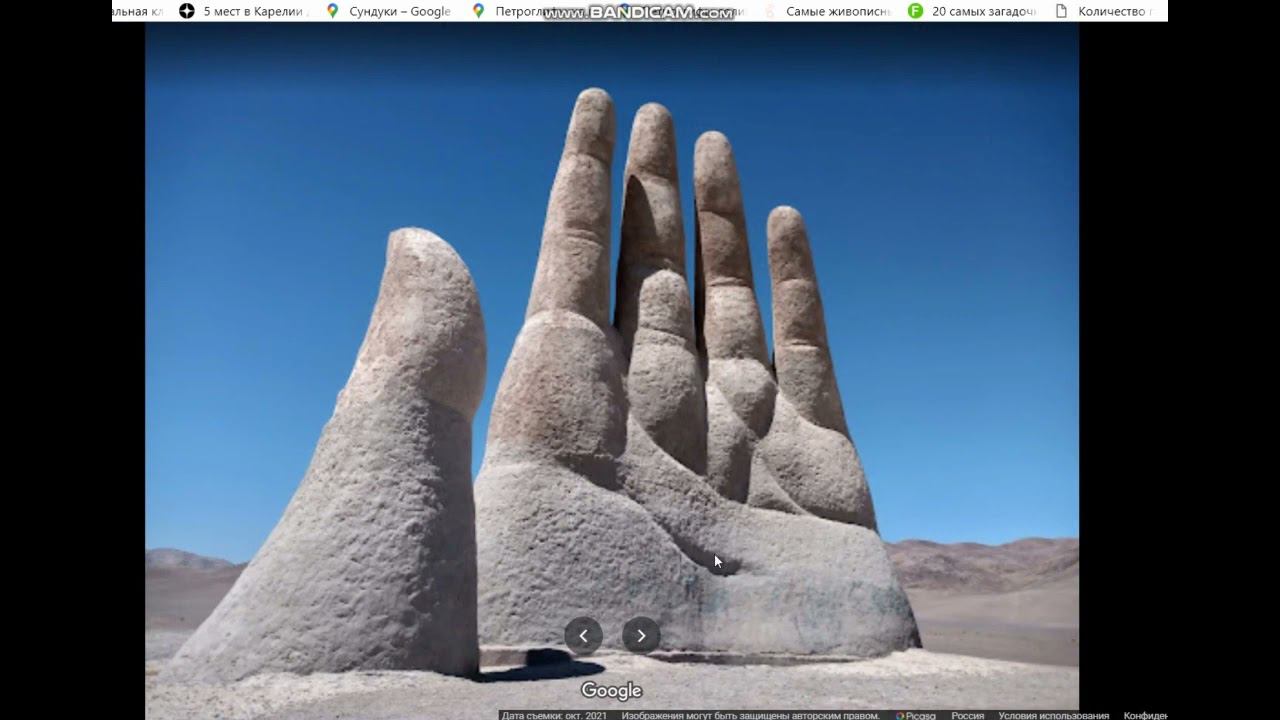Click the green F favicon of '20 самых' bookmark
Viewport: 1280px width, 720px height.
(915, 11)
